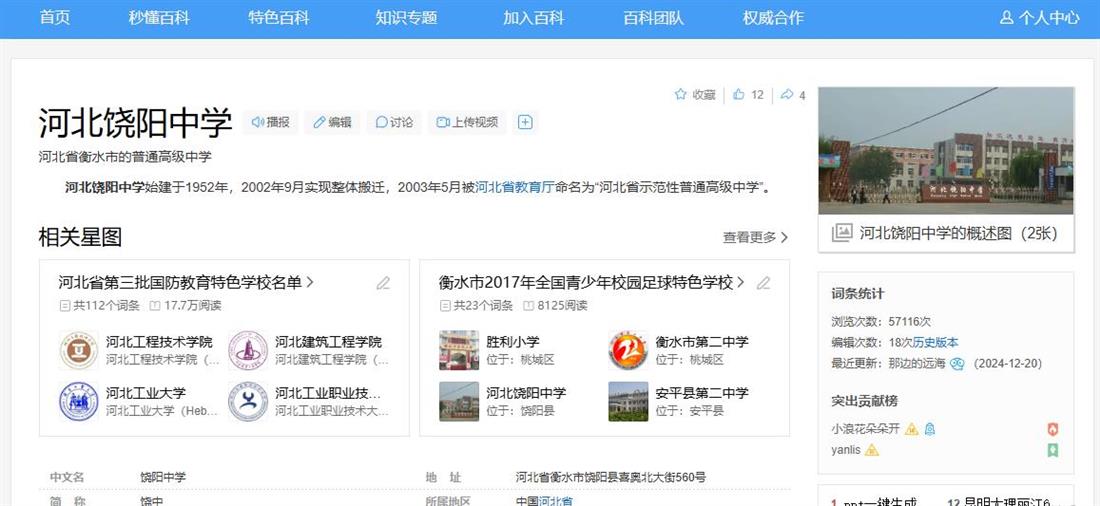This screenshot has width=1100, height=506.
Task: Click the 河北工程技术学院 logo
Action: tap(79, 350)
